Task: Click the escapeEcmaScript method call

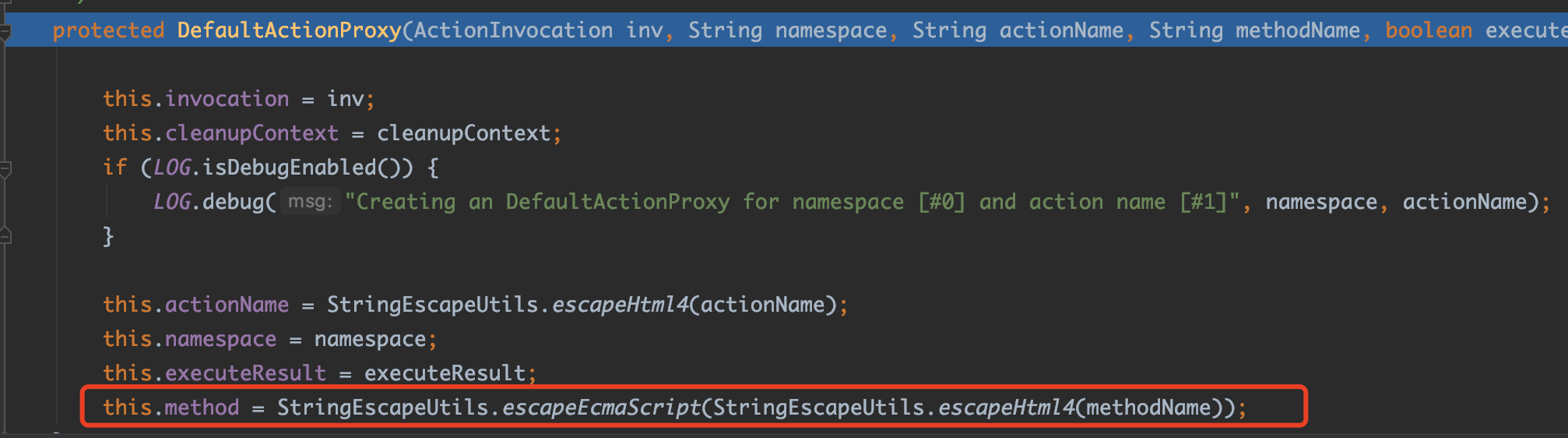Action: [x=602, y=408]
